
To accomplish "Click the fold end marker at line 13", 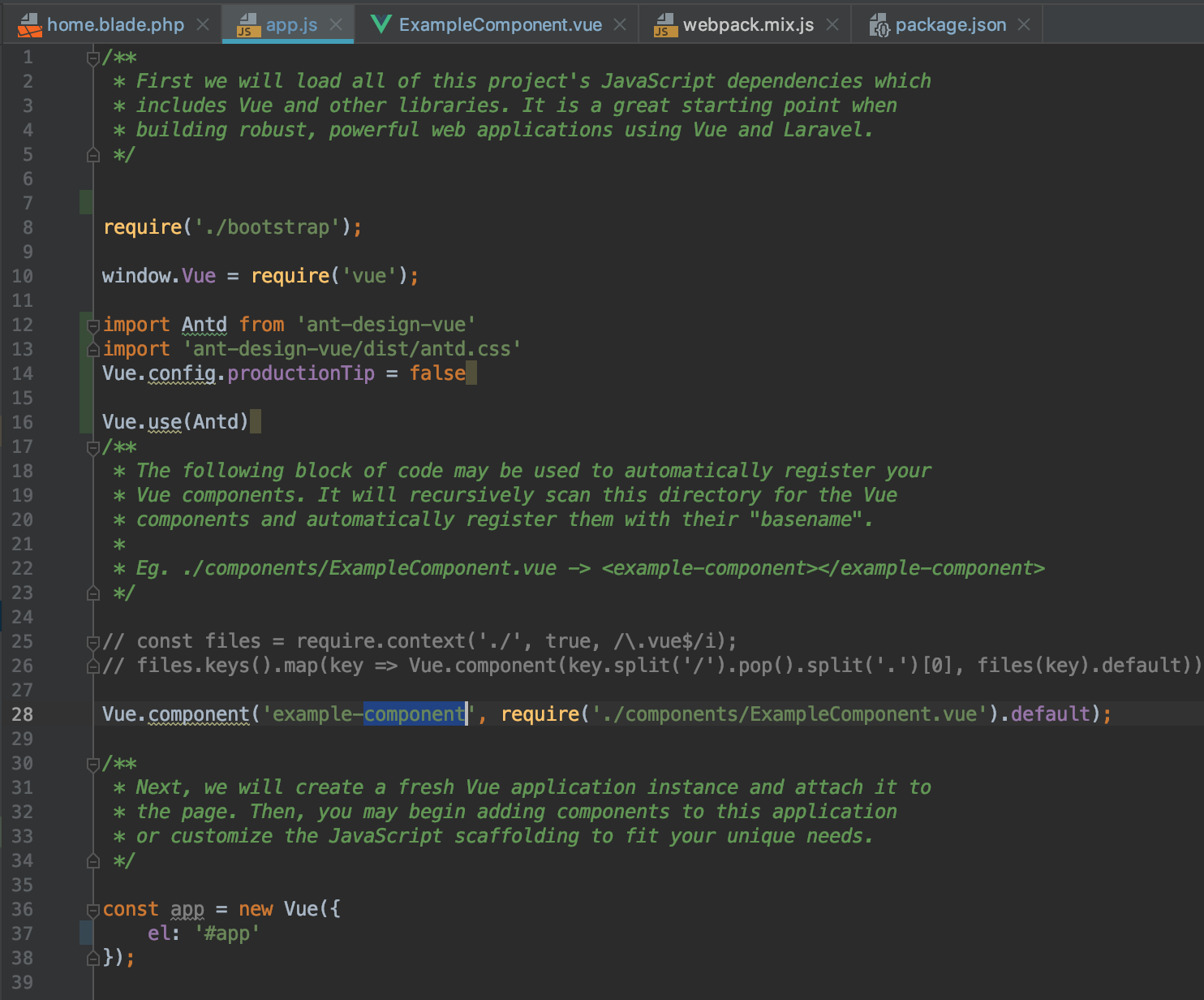I will (x=92, y=350).
